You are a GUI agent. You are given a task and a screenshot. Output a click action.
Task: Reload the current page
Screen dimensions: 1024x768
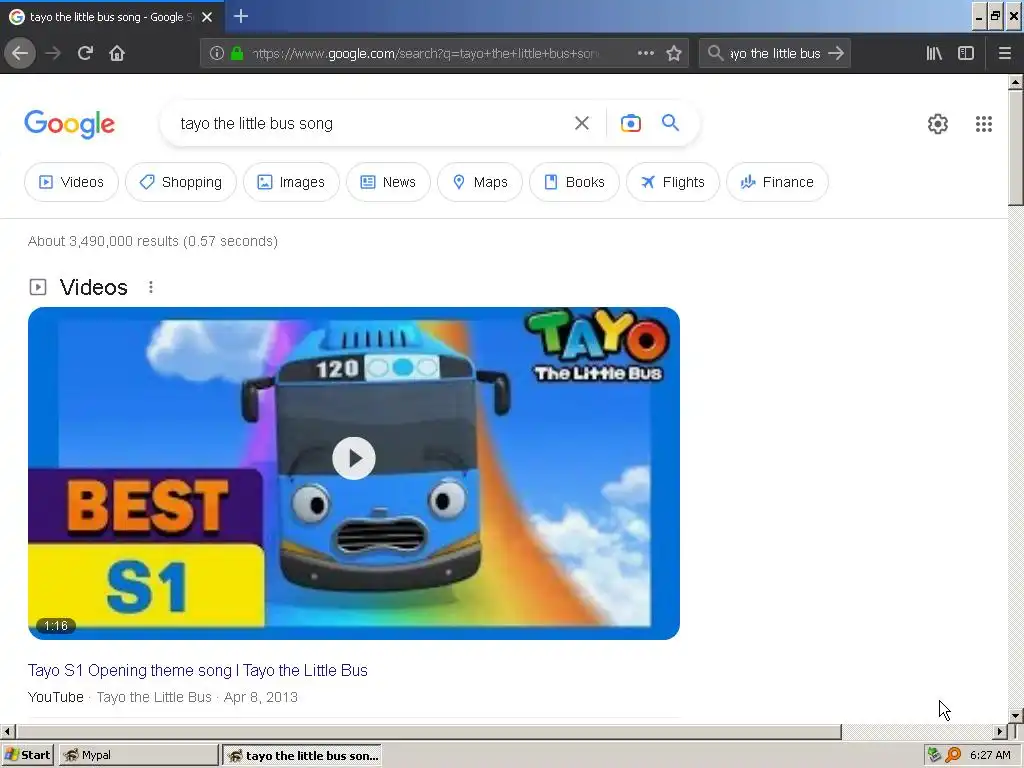click(x=85, y=53)
